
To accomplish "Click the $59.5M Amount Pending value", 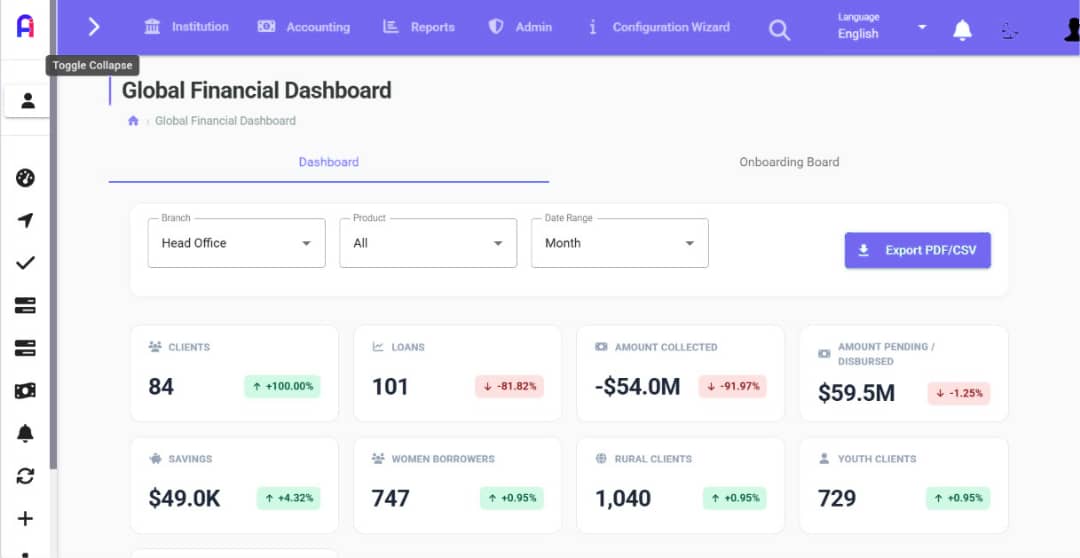I will (x=857, y=393).
